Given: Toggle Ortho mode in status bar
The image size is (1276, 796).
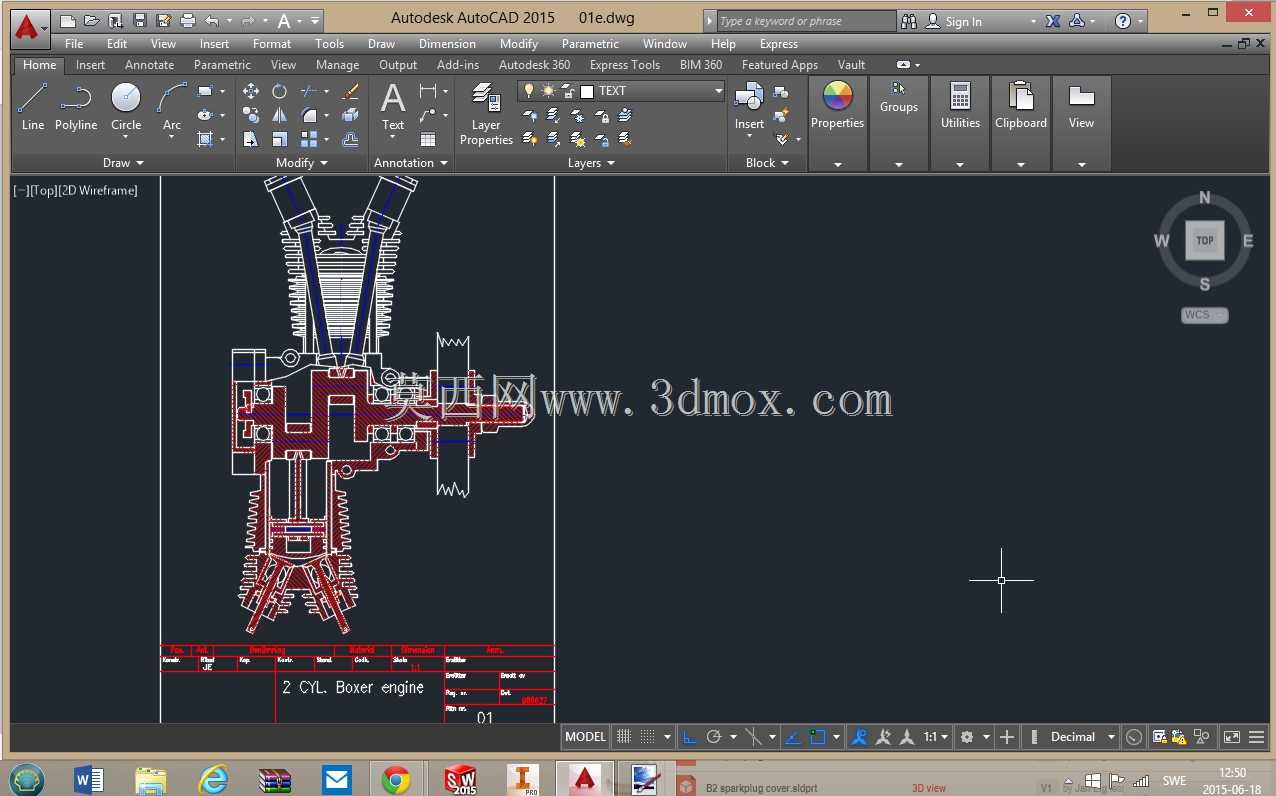Looking at the screenshot, I should (x=689, y=737).
